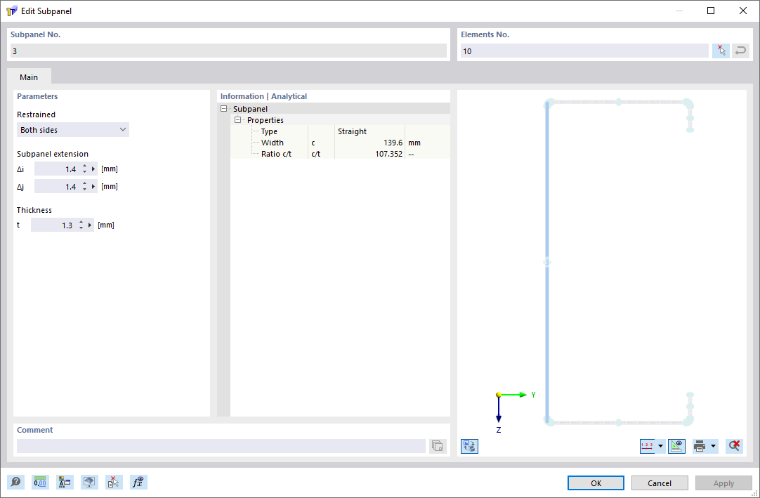The height and width of the screenshot is (498, 760).
Task: Toggle the dimensions set-square icon under the preview
Action: (677, 446)
